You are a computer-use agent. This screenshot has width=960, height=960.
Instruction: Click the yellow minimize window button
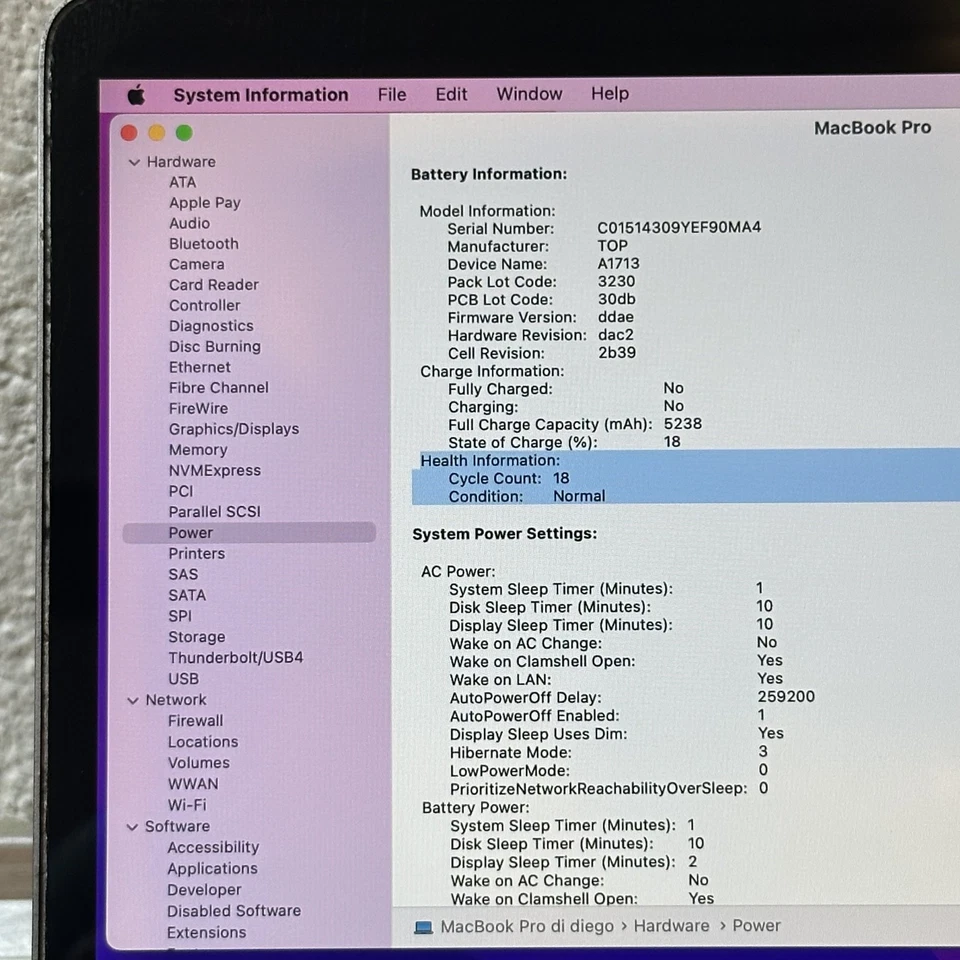click(157, 133)
